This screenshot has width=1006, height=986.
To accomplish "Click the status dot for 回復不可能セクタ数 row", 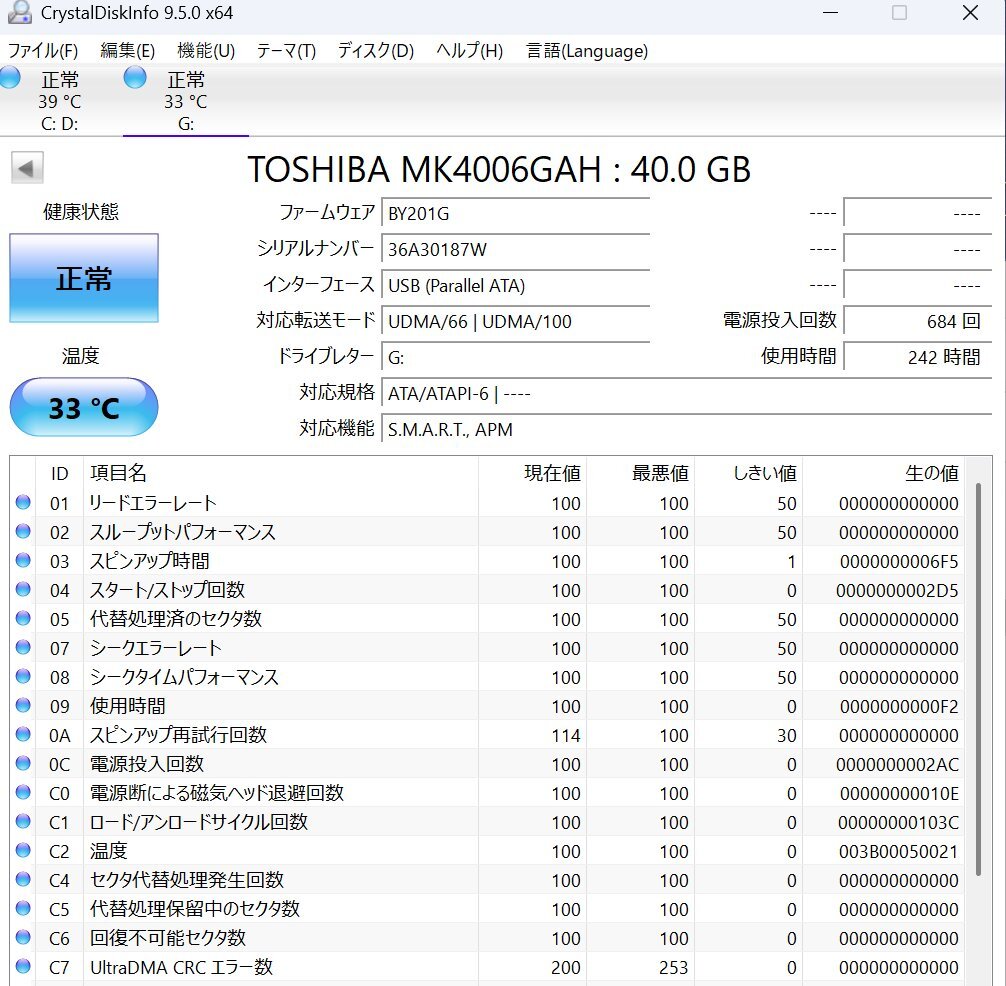I will click(23, 937).
